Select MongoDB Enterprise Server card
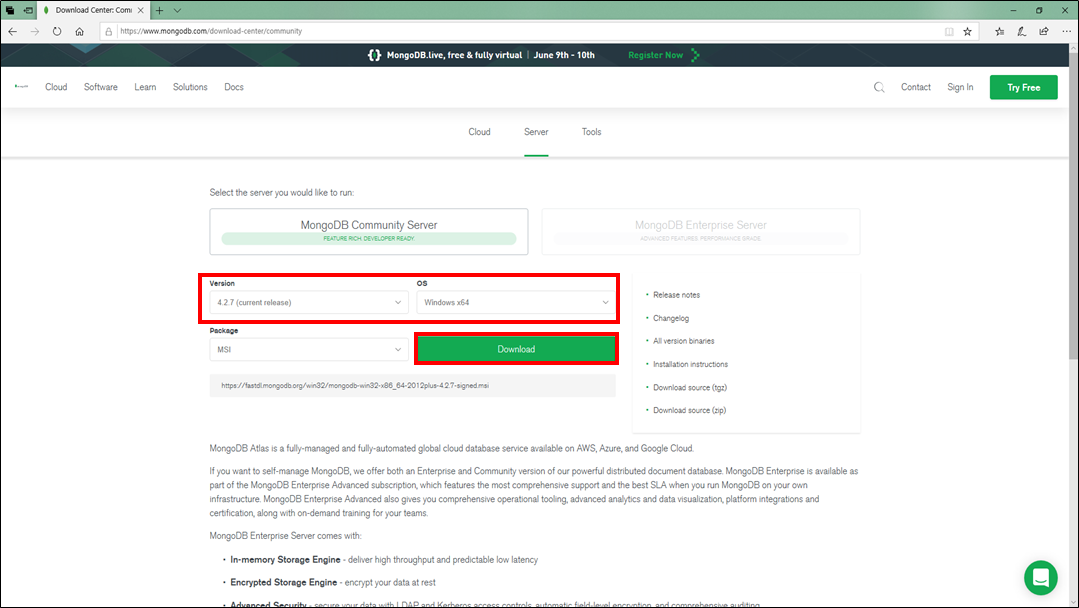Screen dimensions: 1079x608 701,232
